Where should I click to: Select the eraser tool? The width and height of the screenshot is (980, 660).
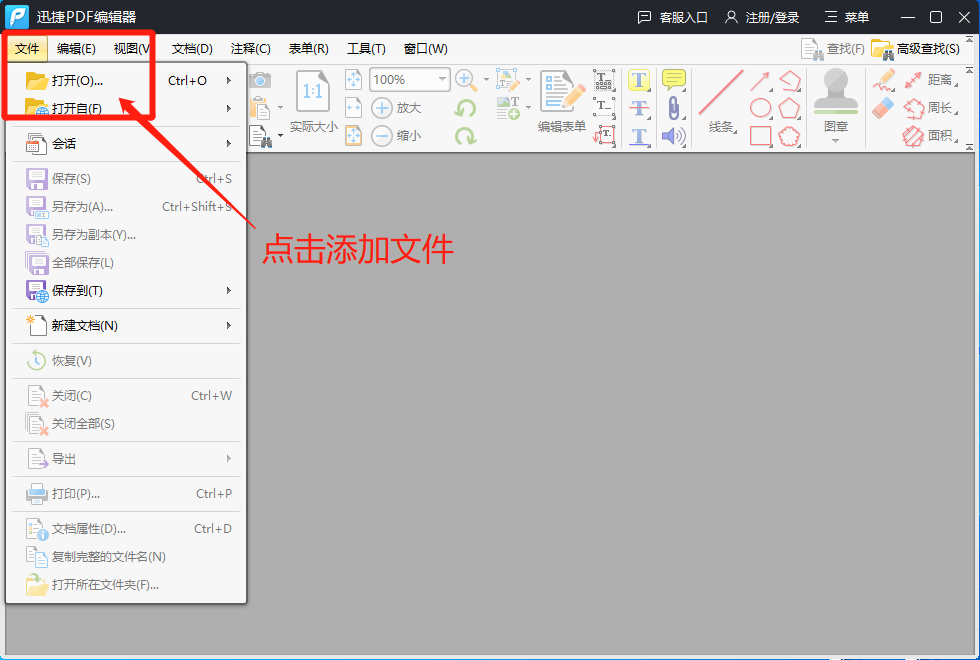click(x=884, y=108)
